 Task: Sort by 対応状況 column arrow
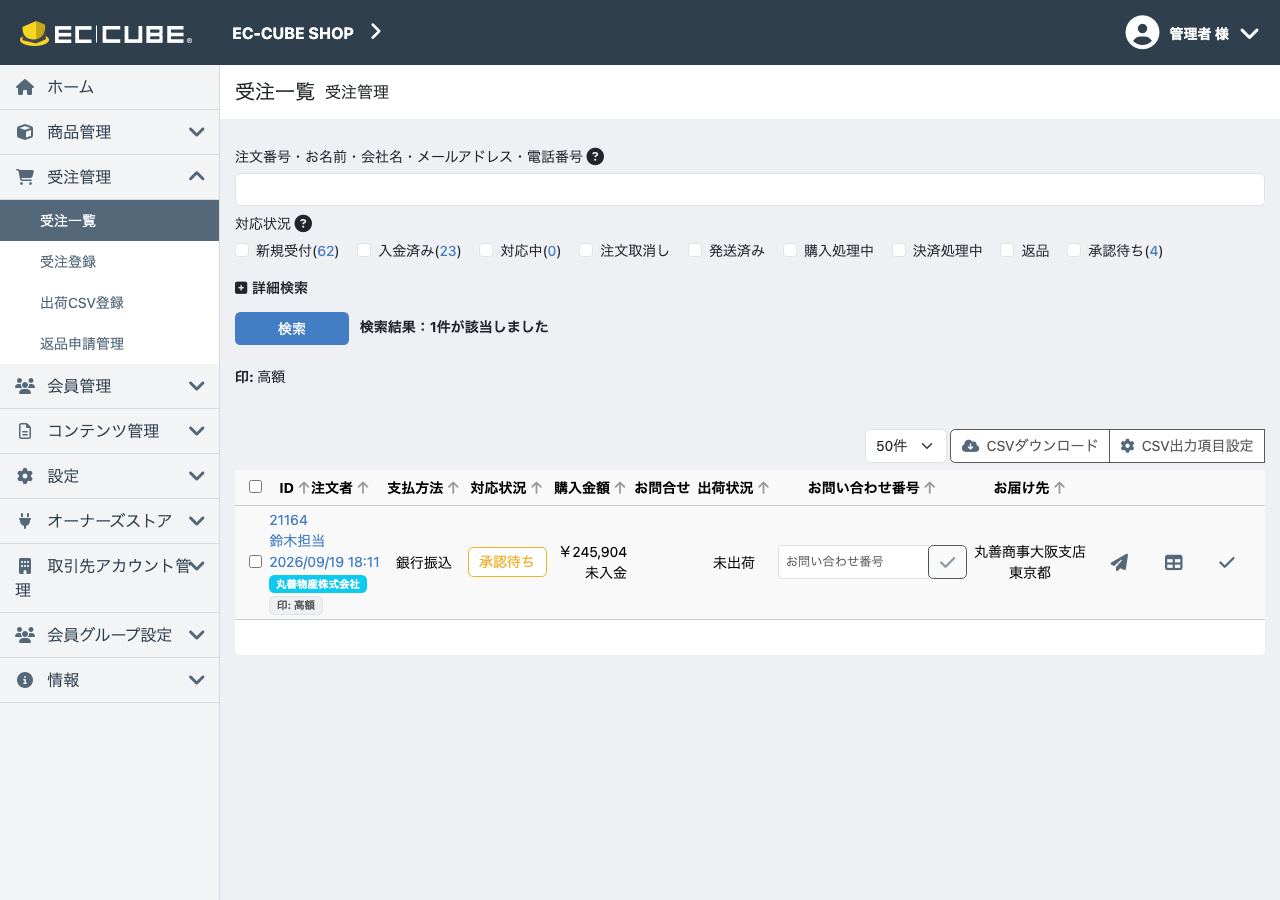tap(536, 488)
